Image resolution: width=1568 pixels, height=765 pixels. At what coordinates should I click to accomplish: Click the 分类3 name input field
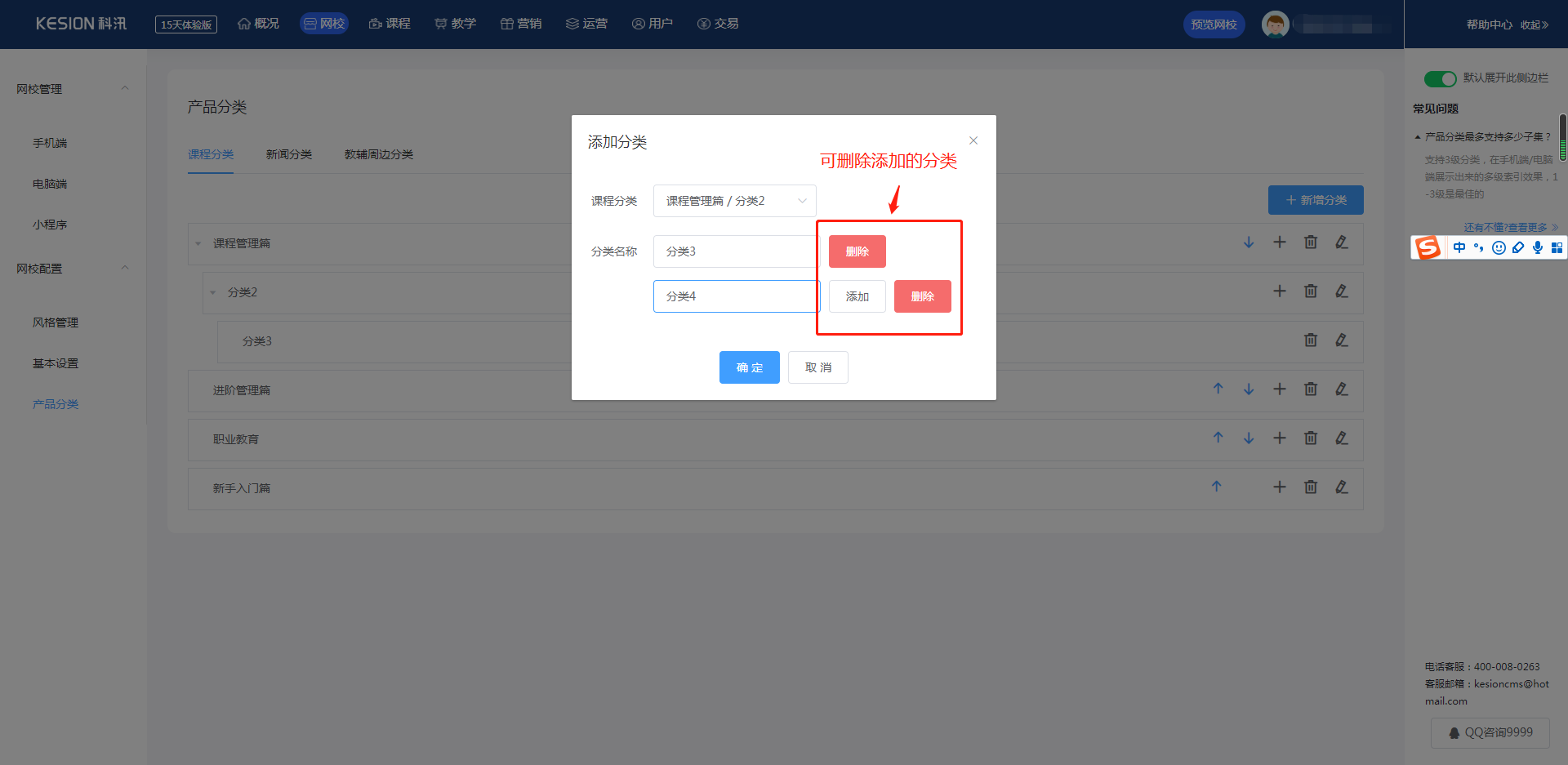(x=734, y=251)
